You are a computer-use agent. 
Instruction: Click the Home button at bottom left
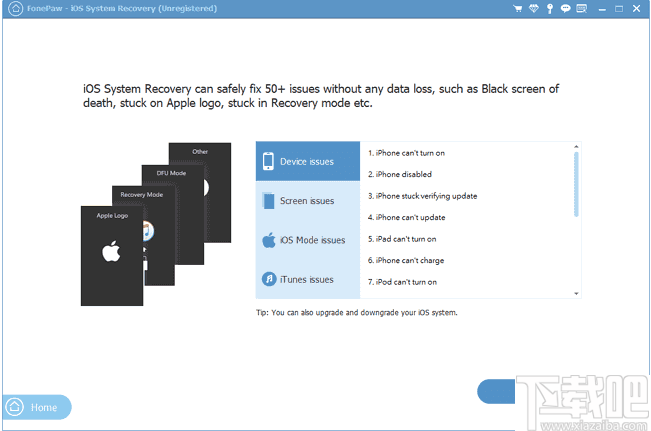37,407
